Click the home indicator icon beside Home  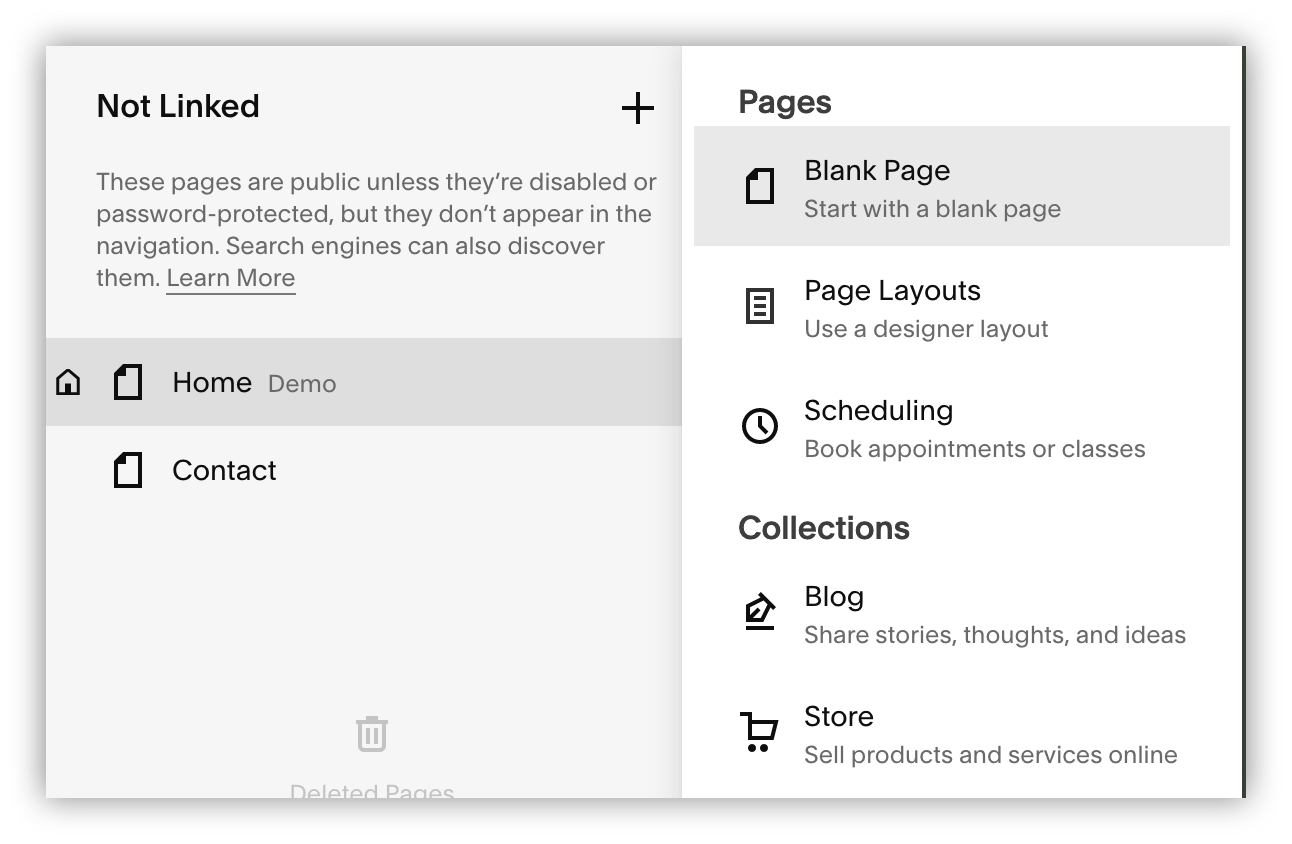click(68, 382)
